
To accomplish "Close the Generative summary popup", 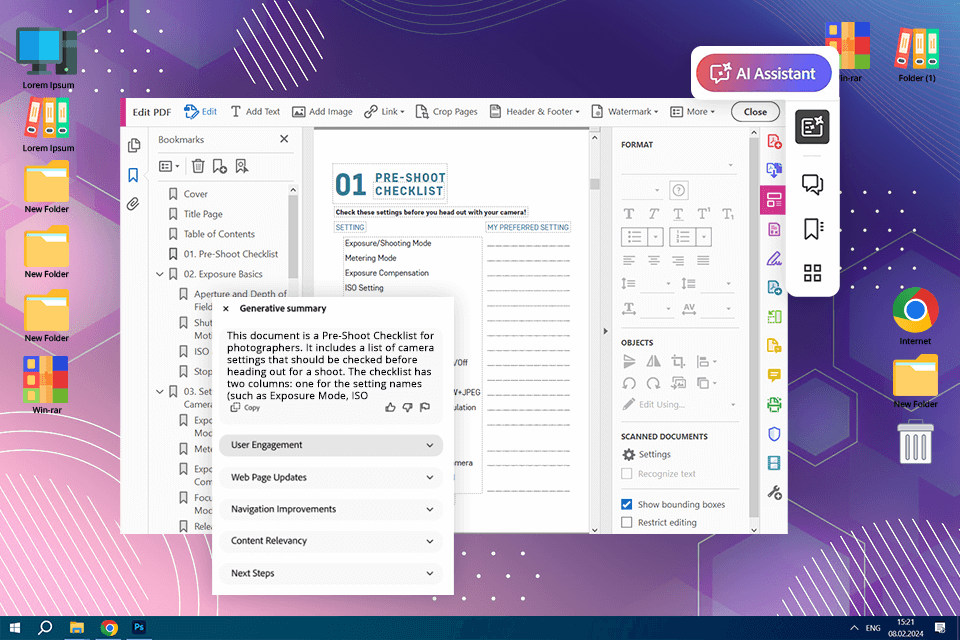I will [226, 309].
